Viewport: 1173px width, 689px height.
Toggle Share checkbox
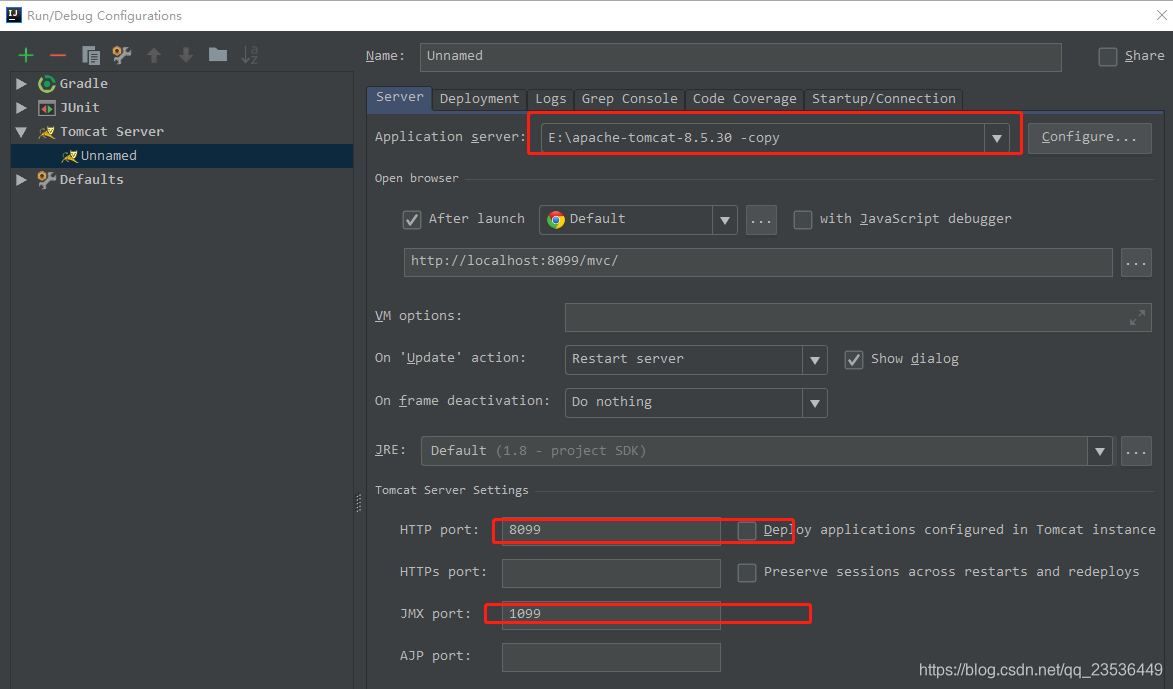click(1108, 57)
